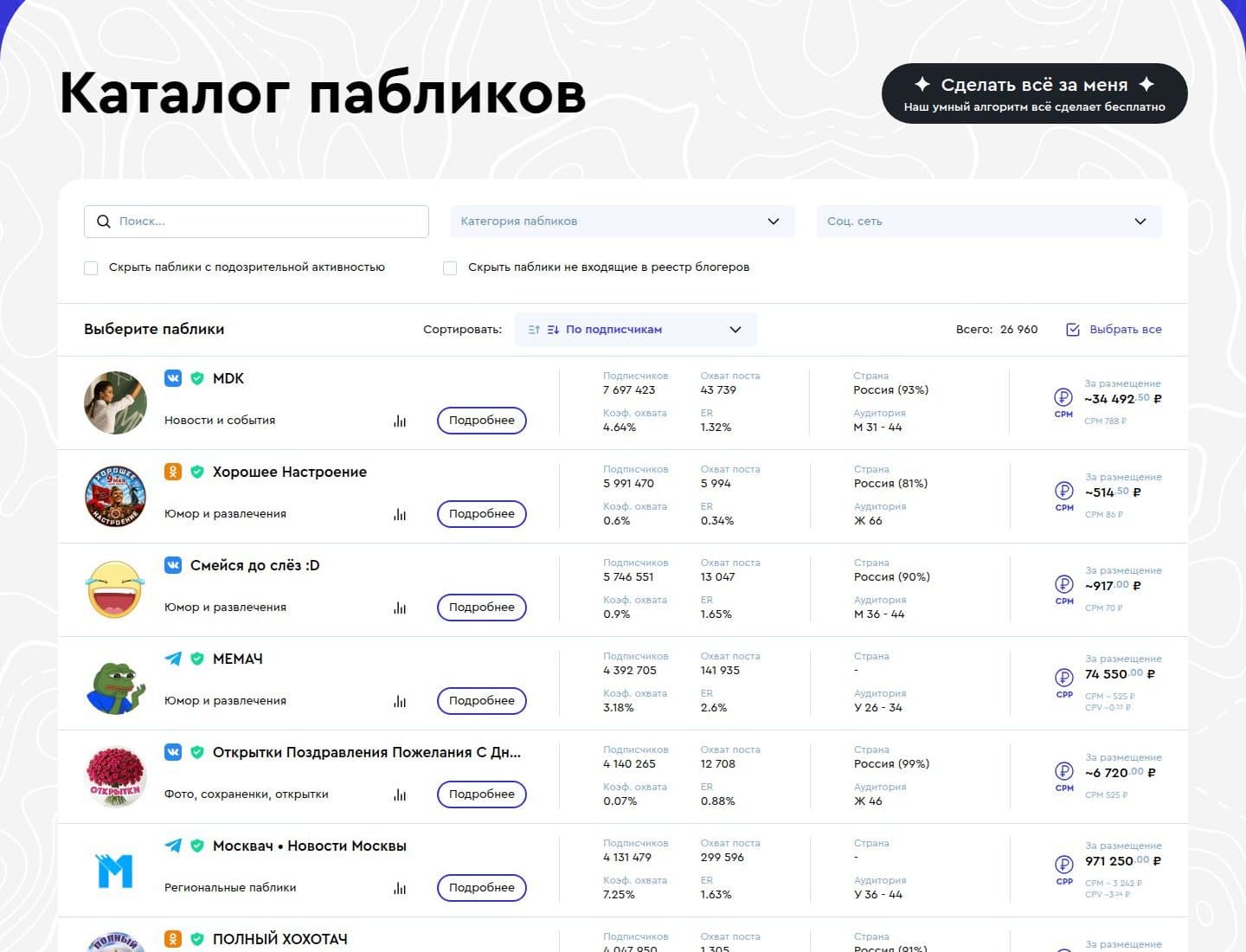The height and width of the screenshot is (952, 1246).
Task: Click verified shield badge next to MDK
Action: tap(197, 378)
